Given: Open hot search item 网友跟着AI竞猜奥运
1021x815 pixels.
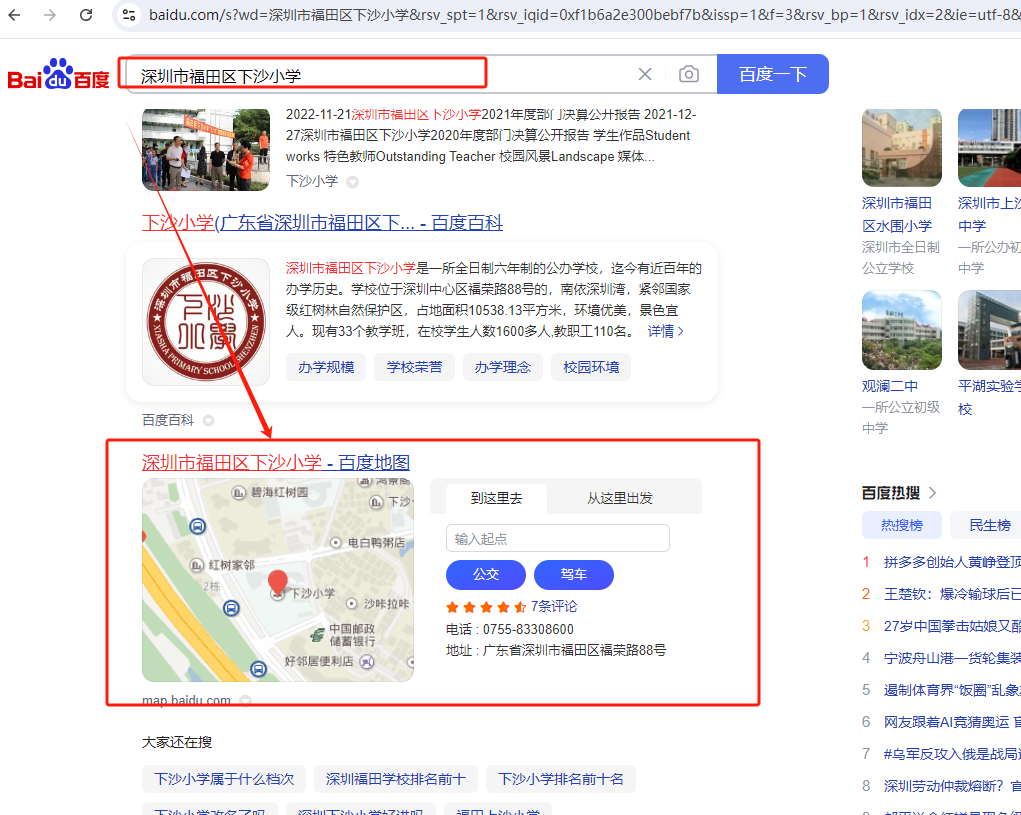Looking at the screenshot, I should [x=952, y=722].
